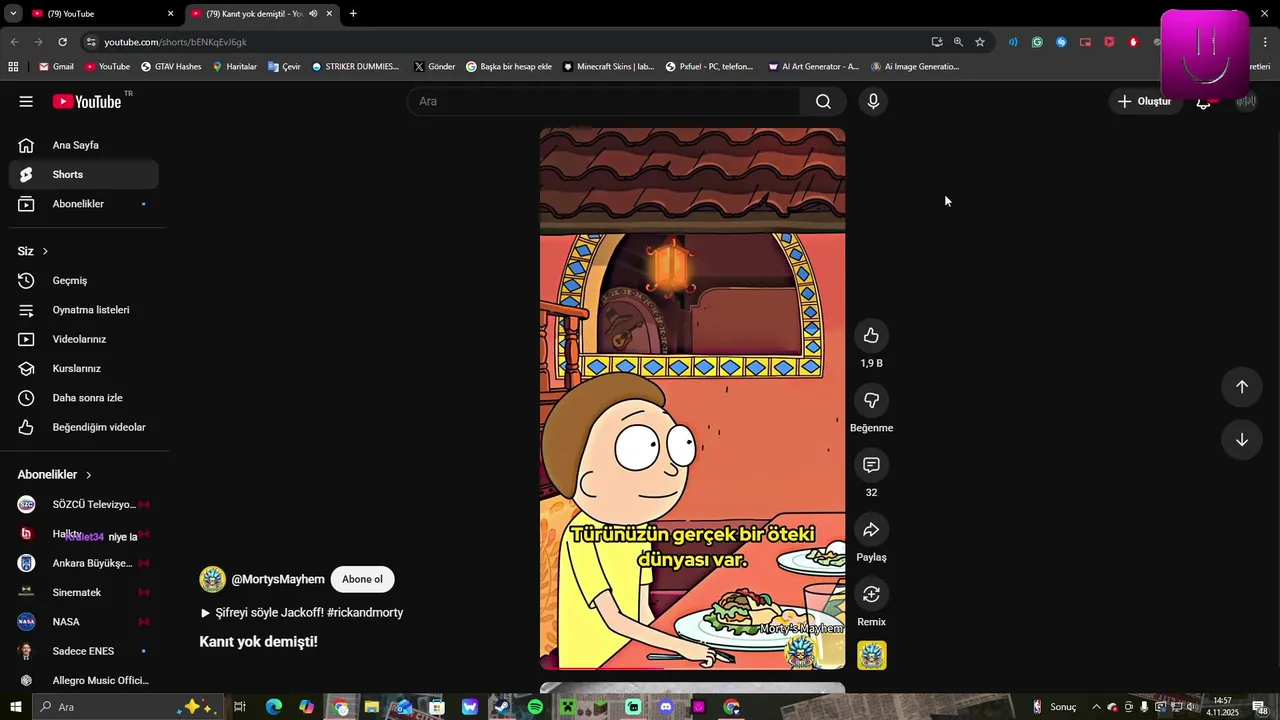The width and height of the screenshot is (1280, 720).
Task: Open the notifications bell
Action: click(x=1204, y=101)
